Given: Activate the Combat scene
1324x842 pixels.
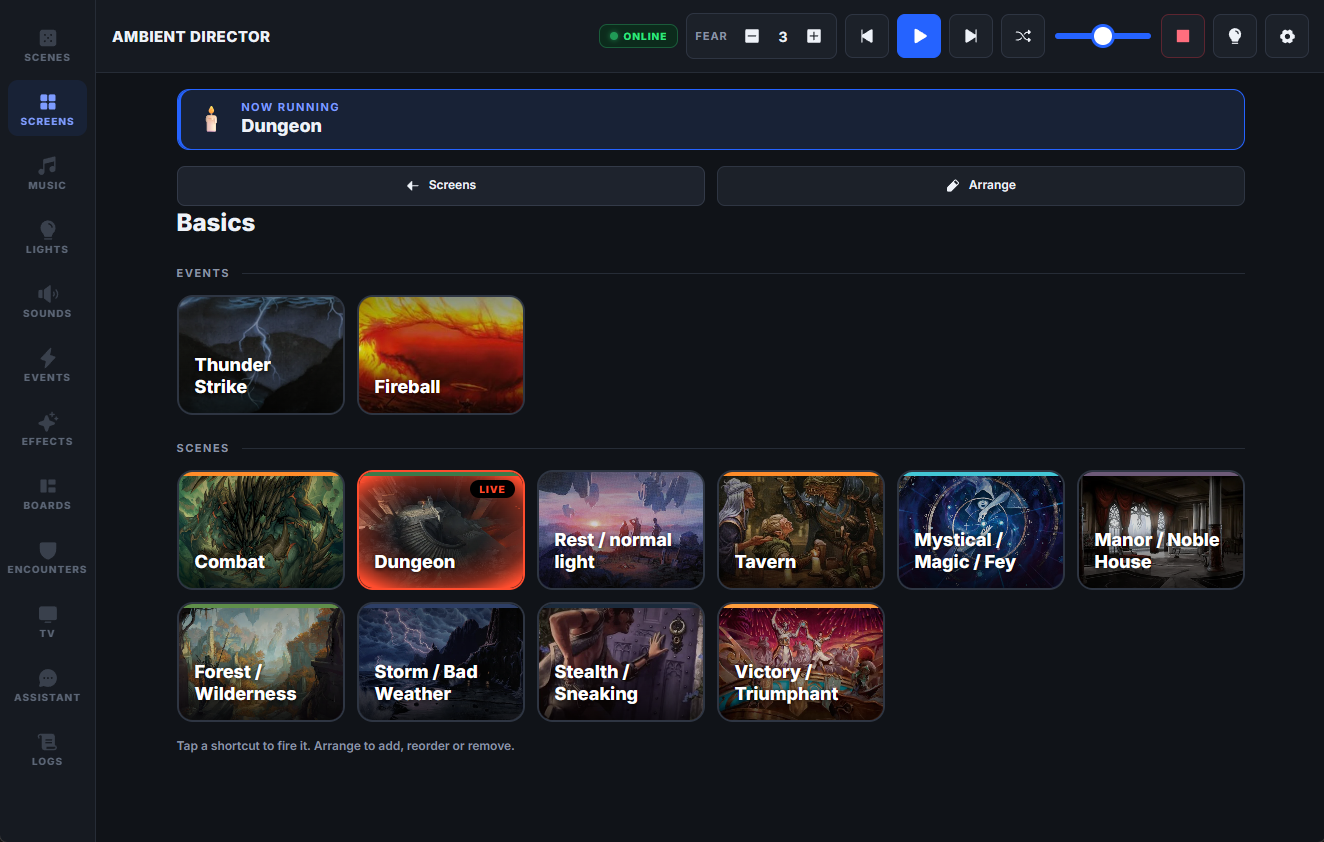Looking at the screenshot, I should (x=261, y=530).
